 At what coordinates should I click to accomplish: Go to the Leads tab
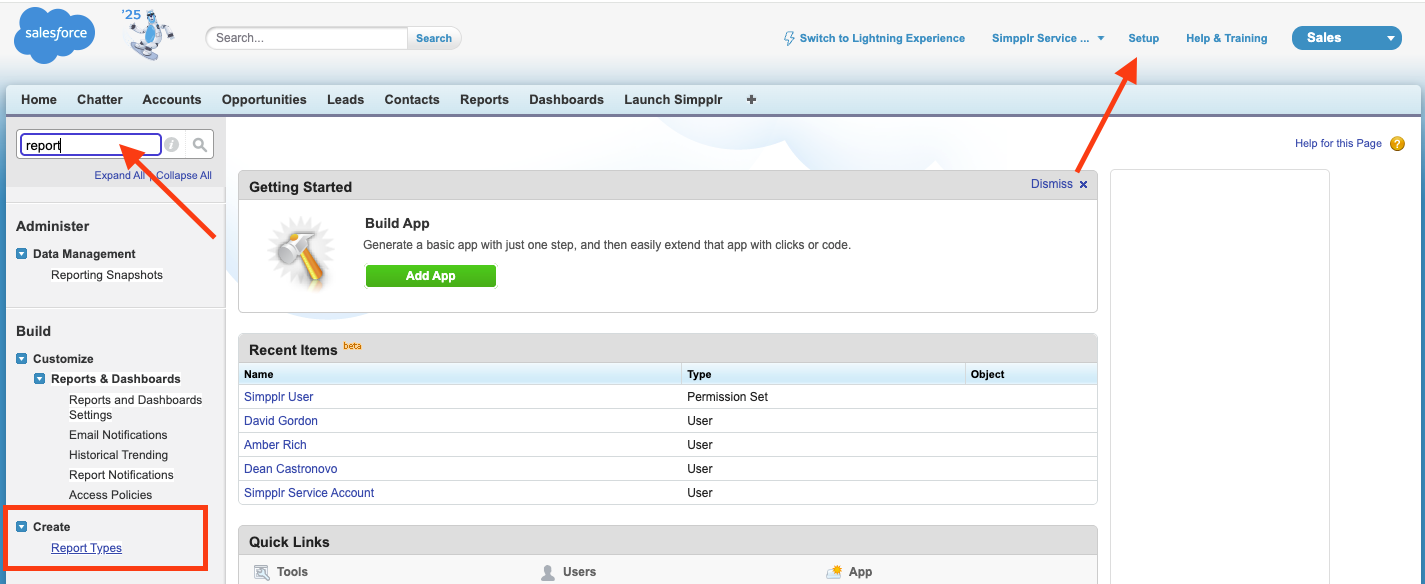click(x=346, y=100)
